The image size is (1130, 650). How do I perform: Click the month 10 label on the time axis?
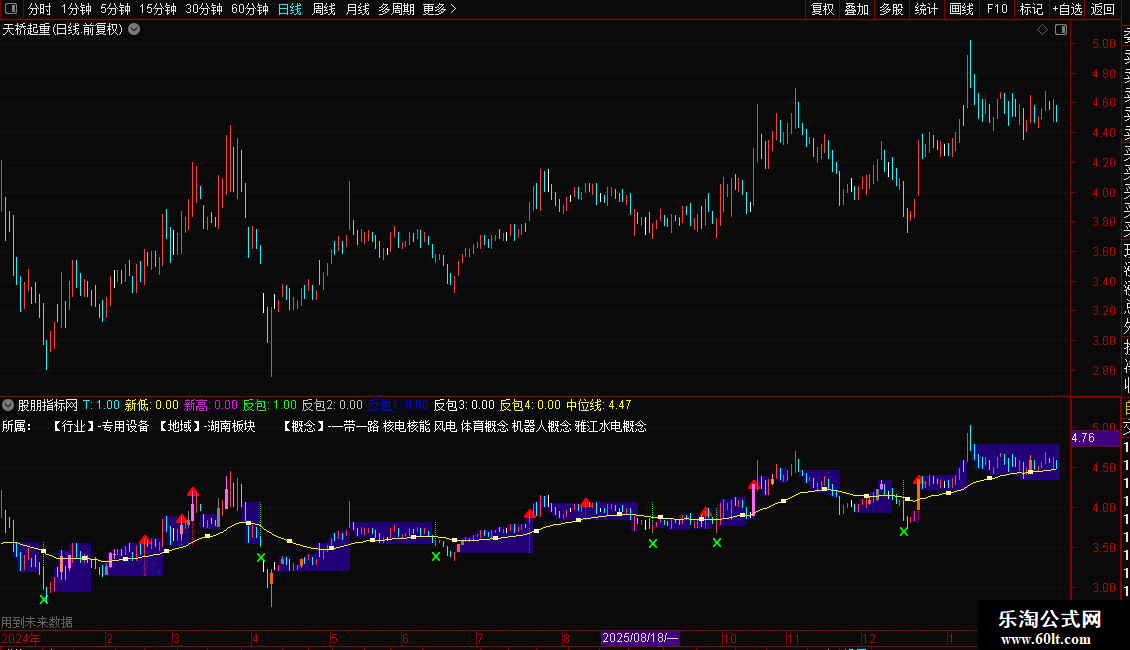click(730, 638)
